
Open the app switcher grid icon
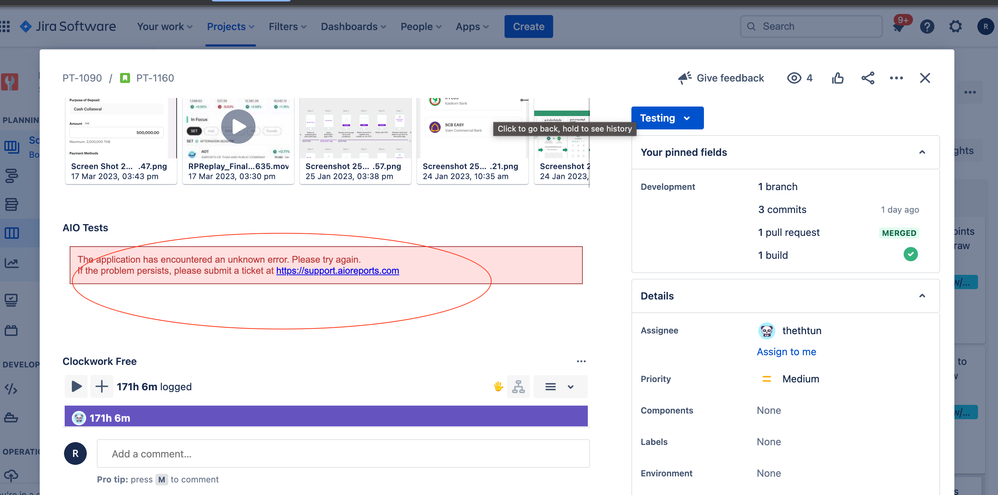coord(5,27)
